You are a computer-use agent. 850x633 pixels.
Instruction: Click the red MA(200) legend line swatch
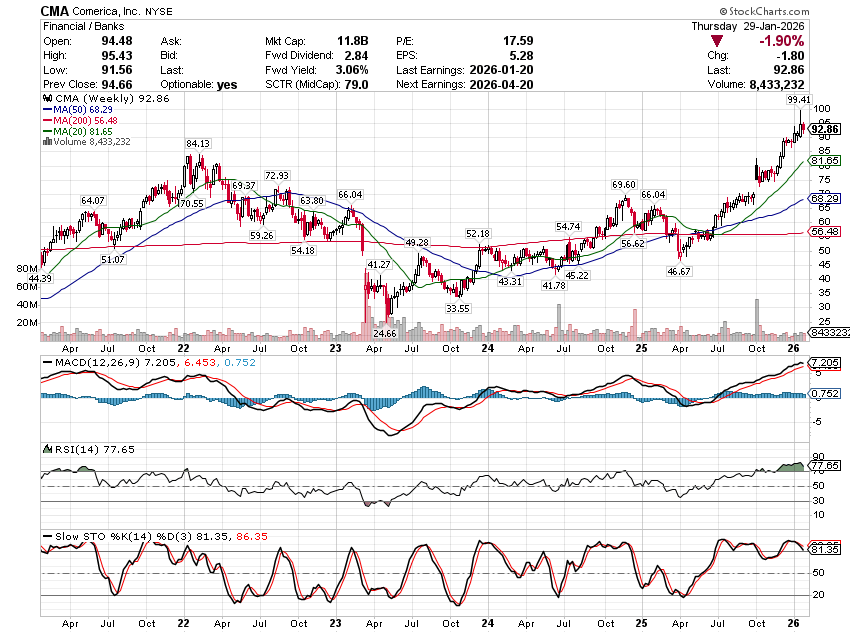45,122
